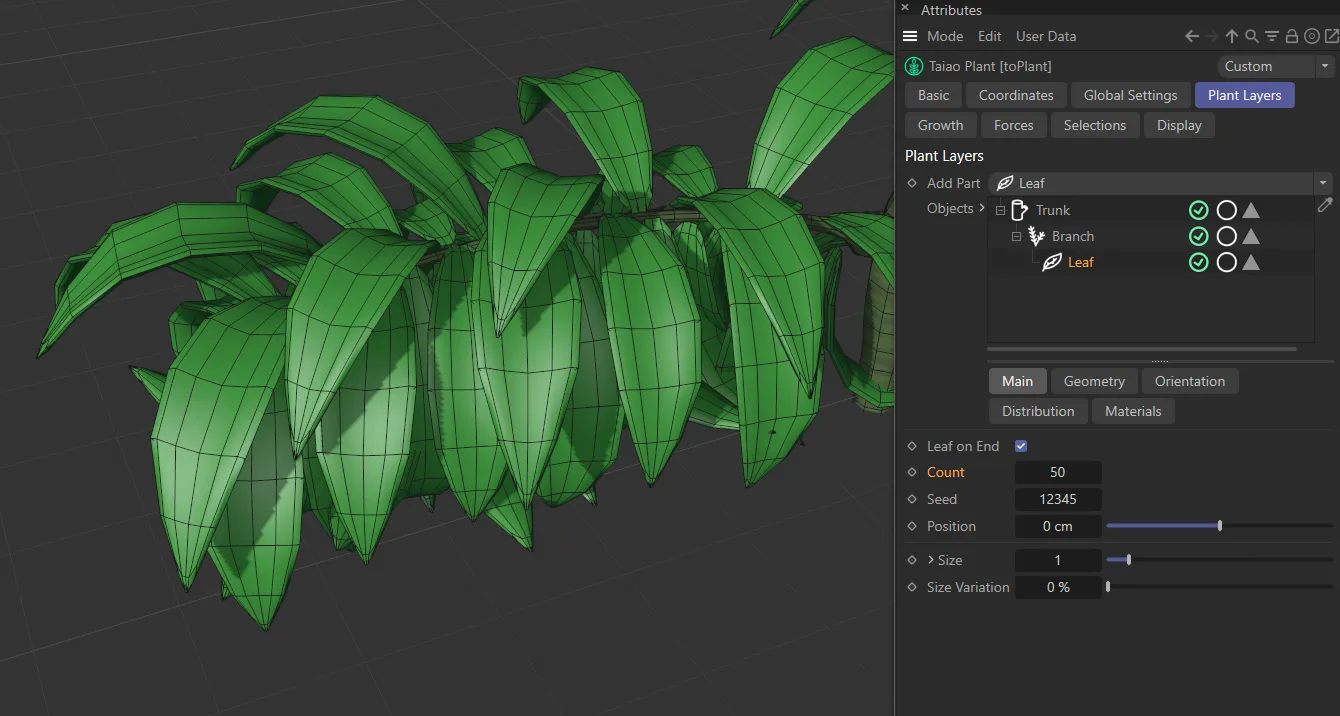Switch to the Geometry tab

click(1093, 381)
